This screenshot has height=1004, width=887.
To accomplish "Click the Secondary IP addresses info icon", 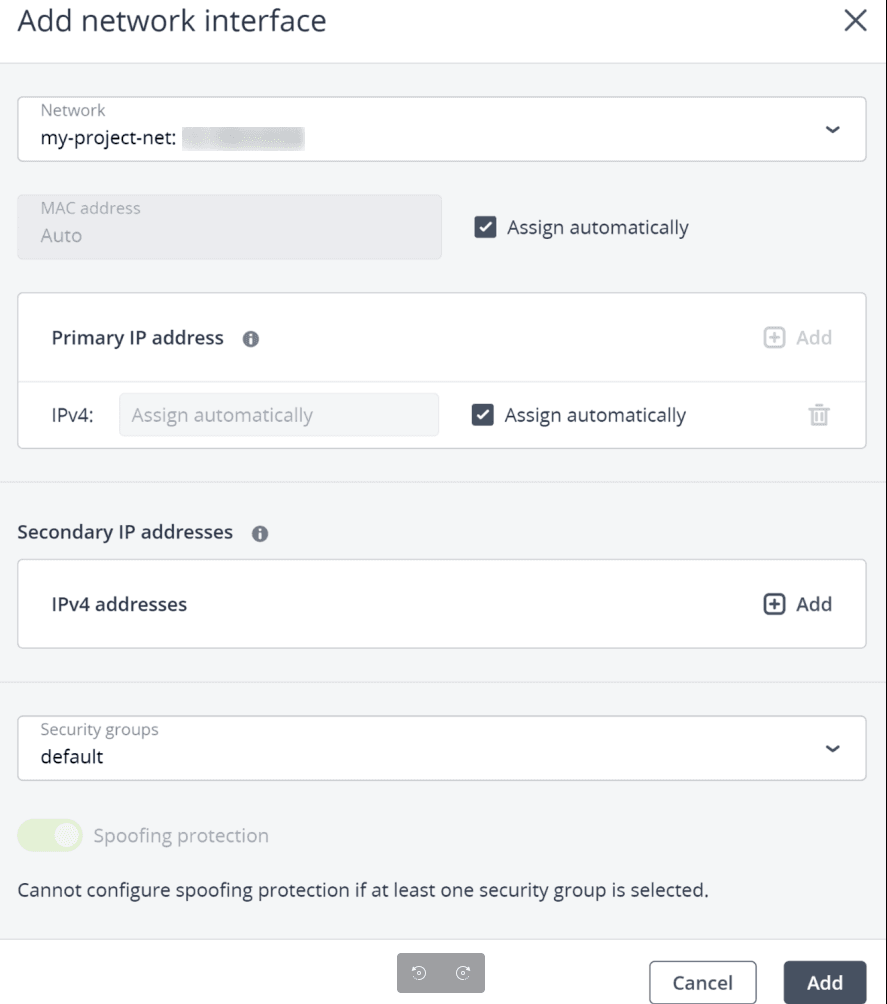I will point(260,534).
